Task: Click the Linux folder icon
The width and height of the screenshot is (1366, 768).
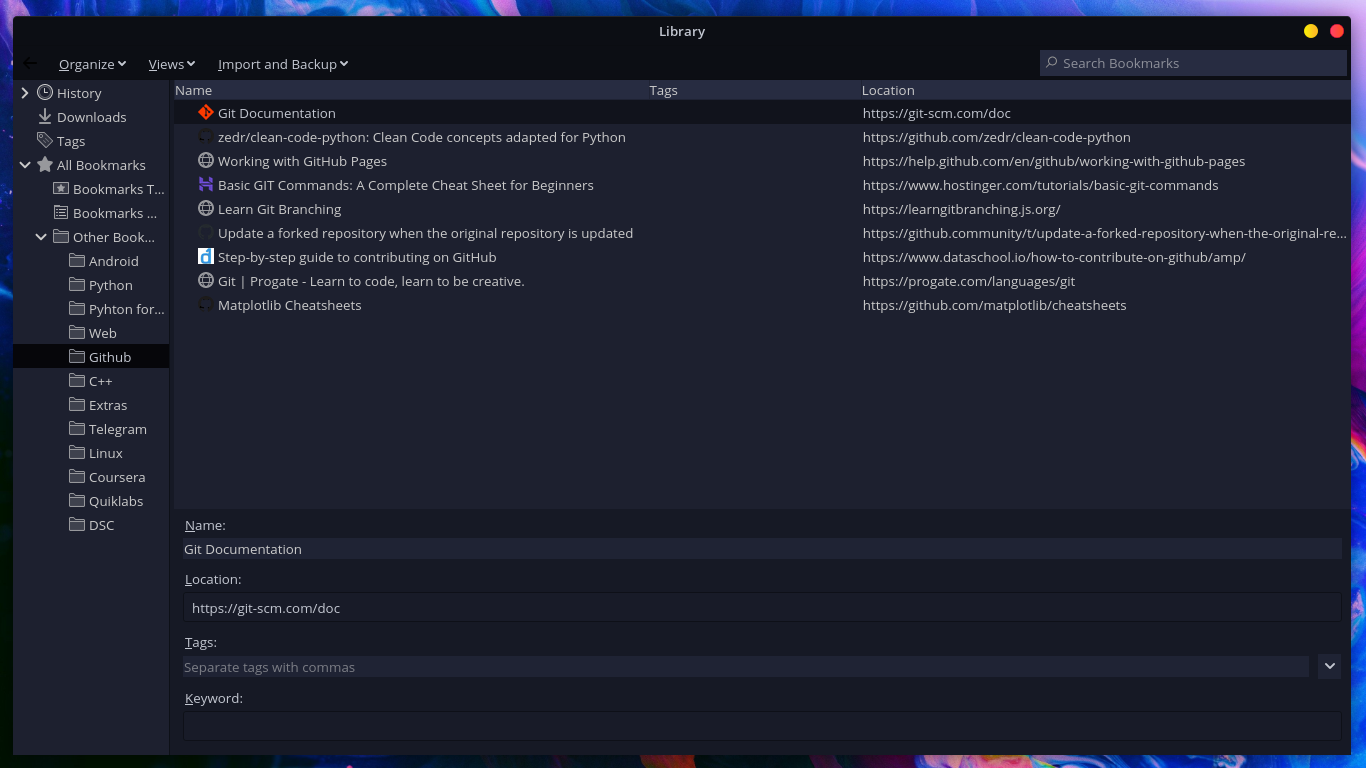Action: (77, 453)
